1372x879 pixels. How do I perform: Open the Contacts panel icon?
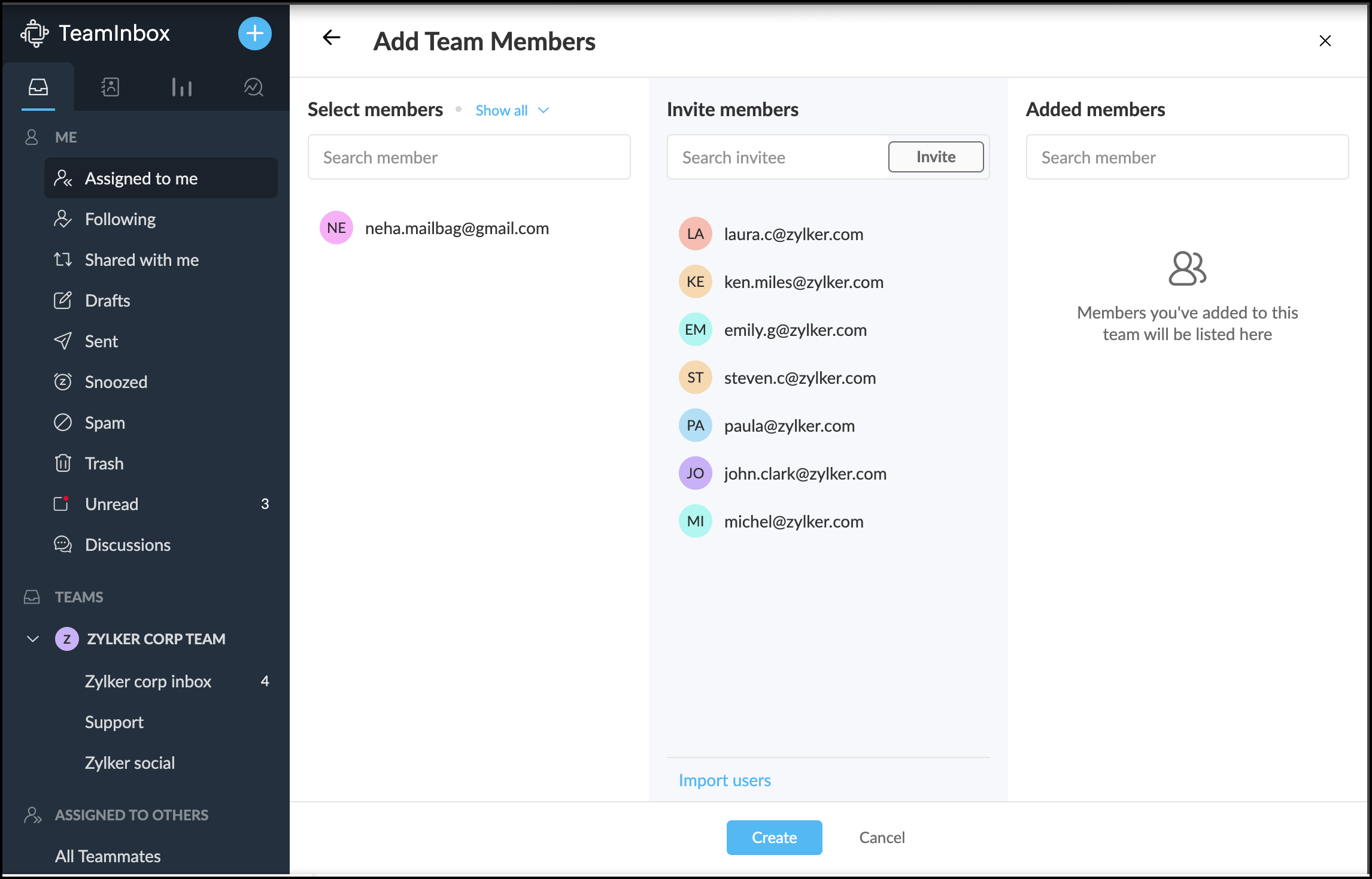(110, 86)
